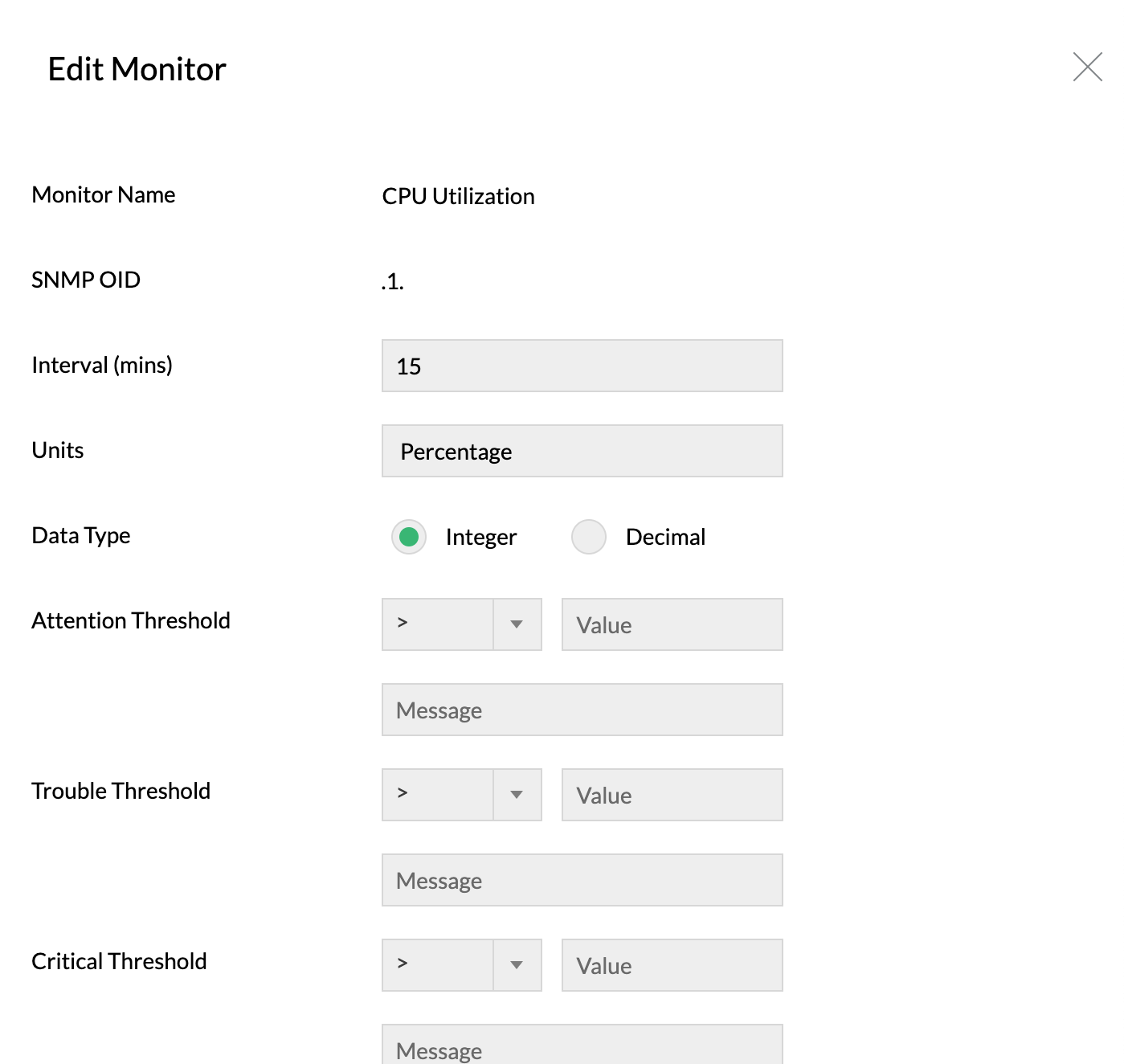Click the Attention Threshold Value field

(x=672, y=624)
